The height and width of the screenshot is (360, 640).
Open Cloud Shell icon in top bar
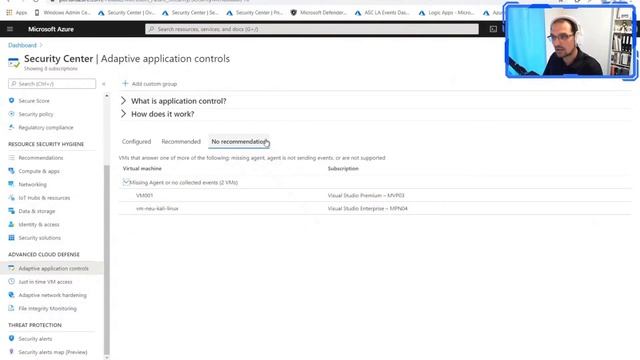(x=493, y=29)
